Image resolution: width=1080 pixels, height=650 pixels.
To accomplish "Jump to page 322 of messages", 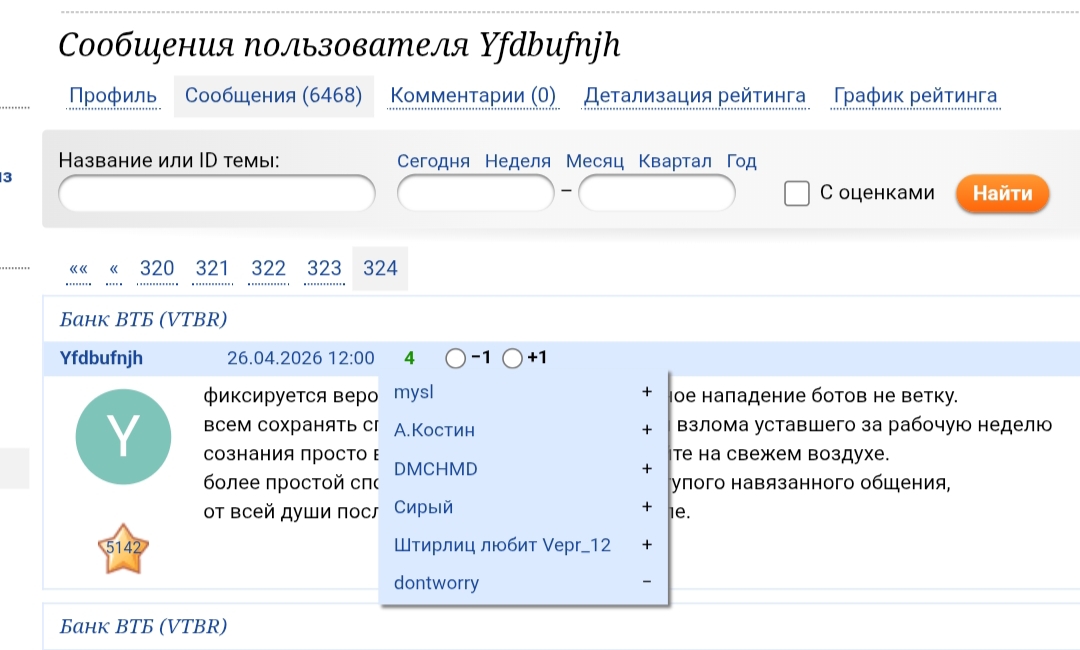I will pos(268,269).
